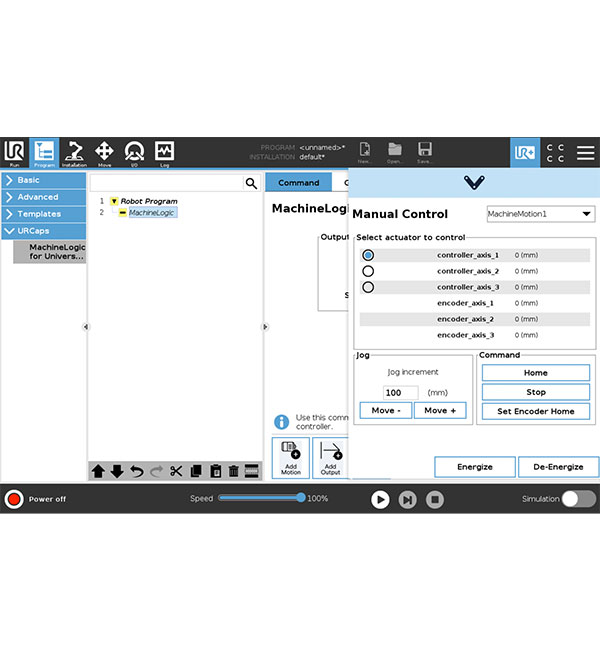Click the De-Energize button
Screen dimensions: 600x650
pos(558,467)
